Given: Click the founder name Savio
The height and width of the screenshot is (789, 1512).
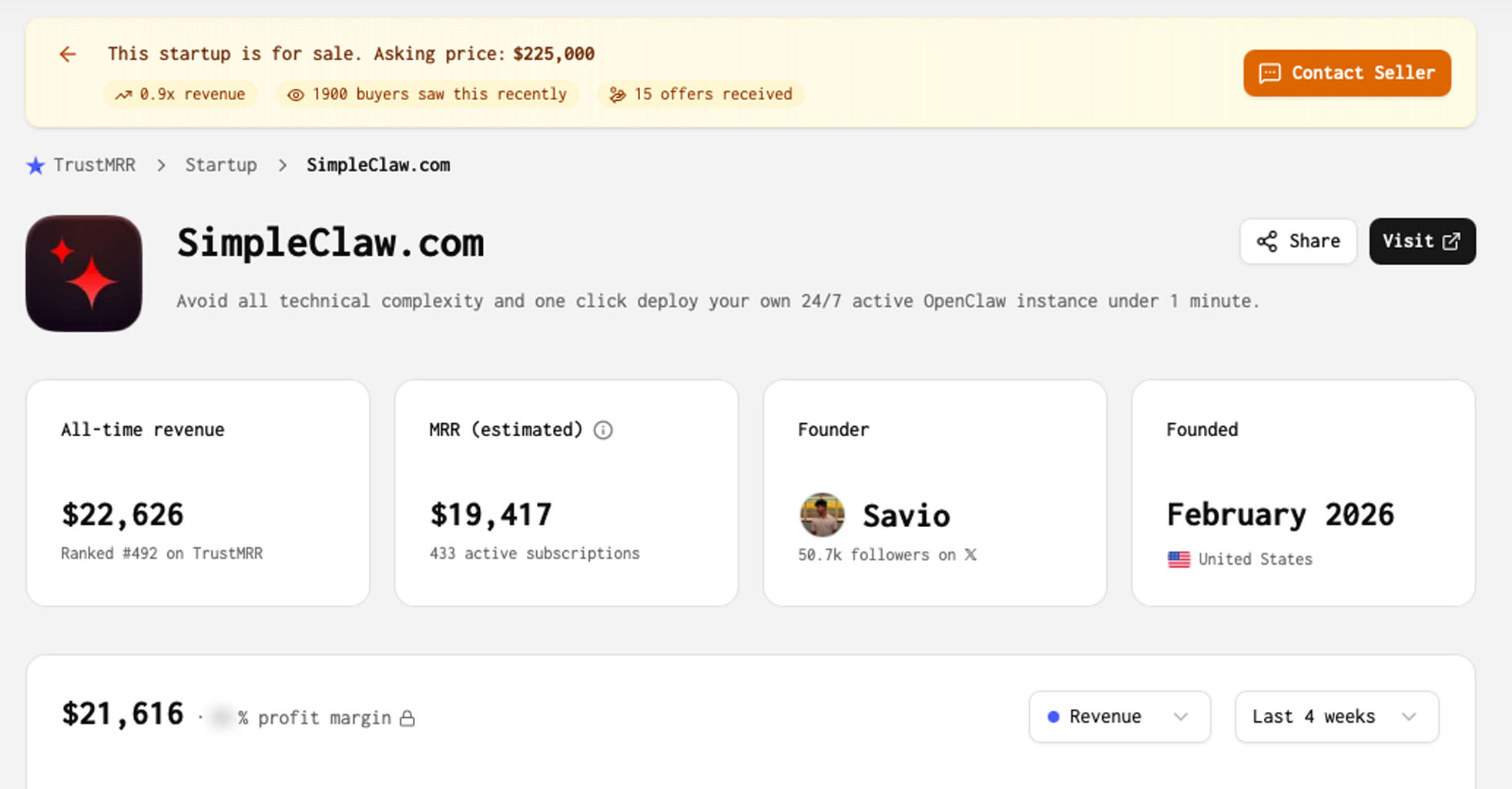Looking at the screenshot, I should point(906,515).
